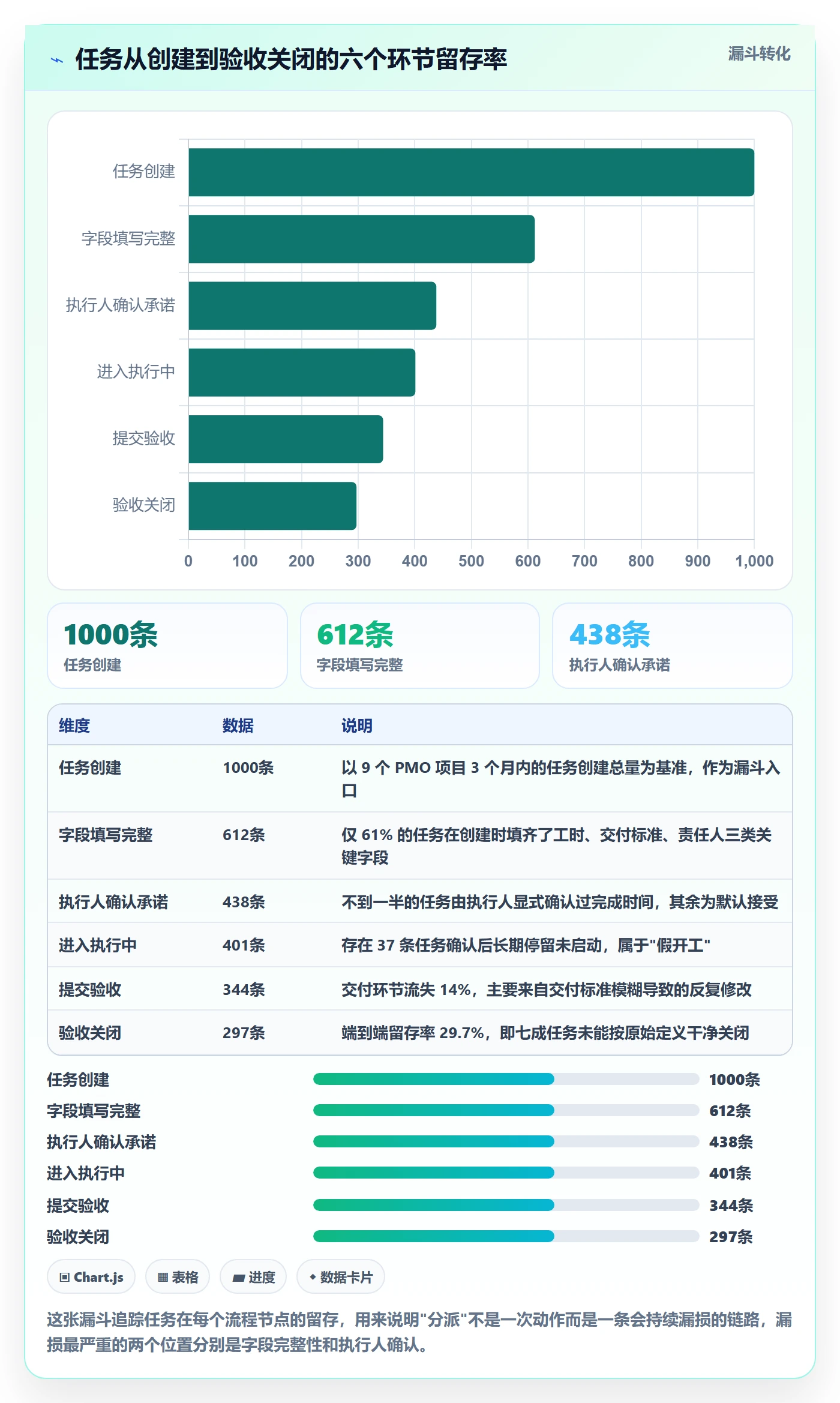Viewport: 840px width, 1403px height.
Task: Open the 1000条 任务创建 stat card
Action: click(167, 646)
